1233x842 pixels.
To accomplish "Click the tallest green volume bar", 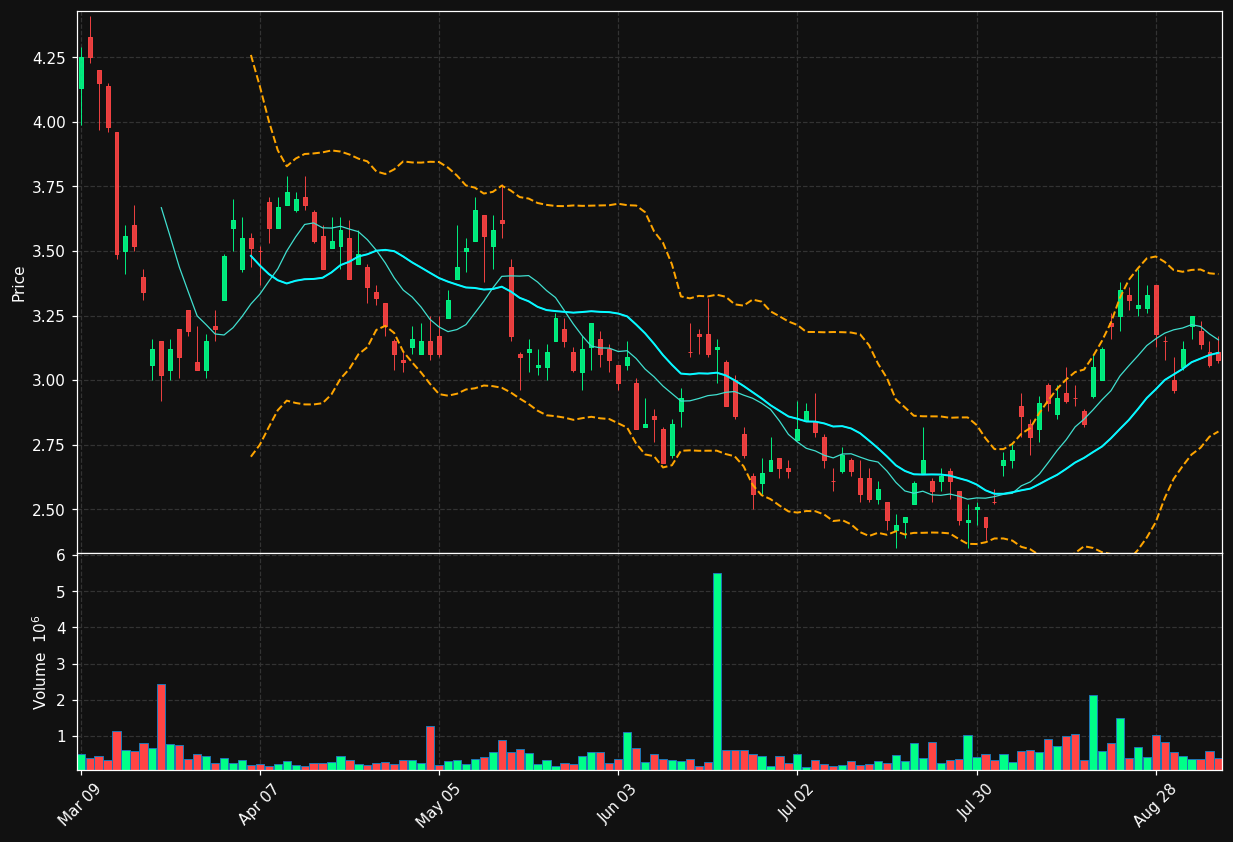I will [x=717, y=671].
